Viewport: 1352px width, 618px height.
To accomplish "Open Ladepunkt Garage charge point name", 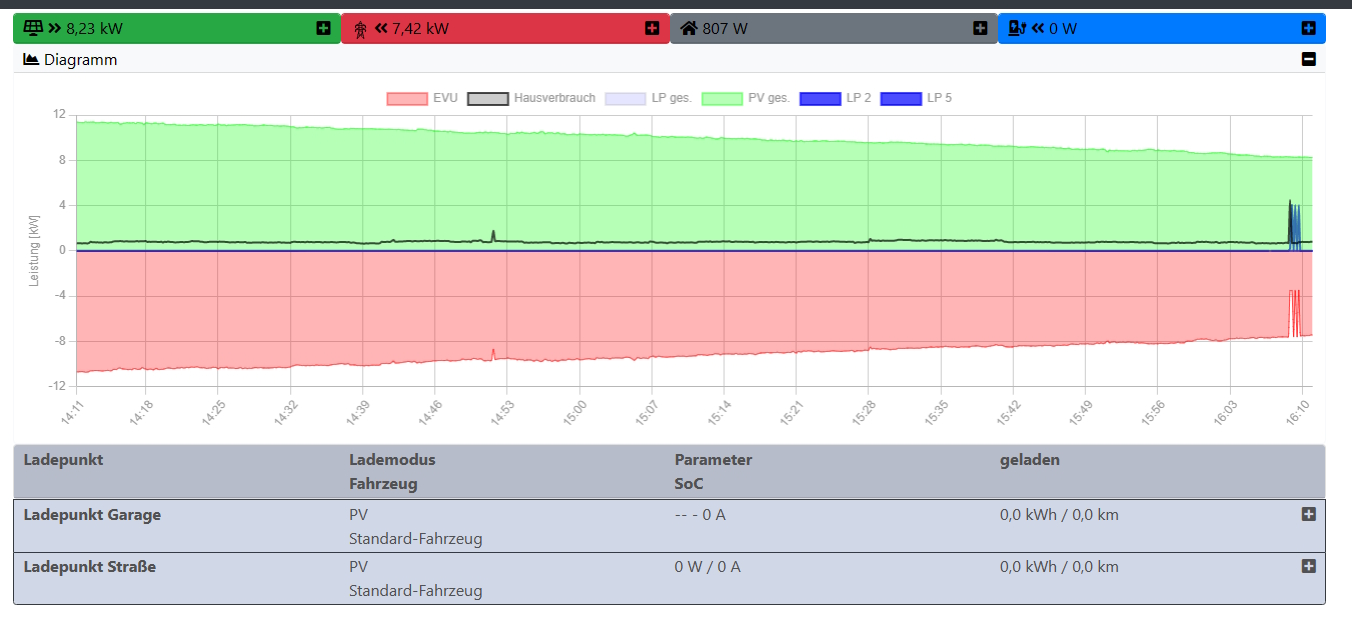I will pyautogui.click(x=92, y=515).
